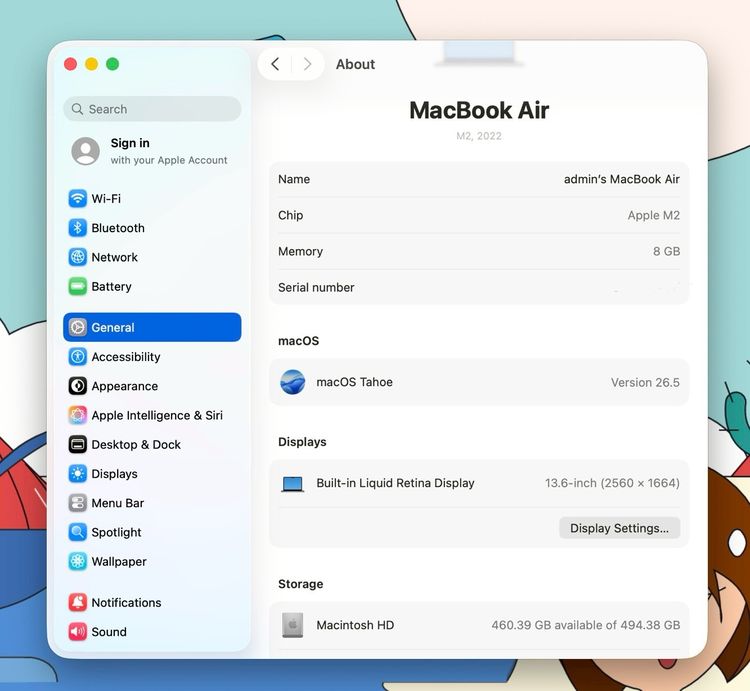This screenshot has height=691, width=750.
Task: Minimize window with the yellow button
Action: (91, 64)
